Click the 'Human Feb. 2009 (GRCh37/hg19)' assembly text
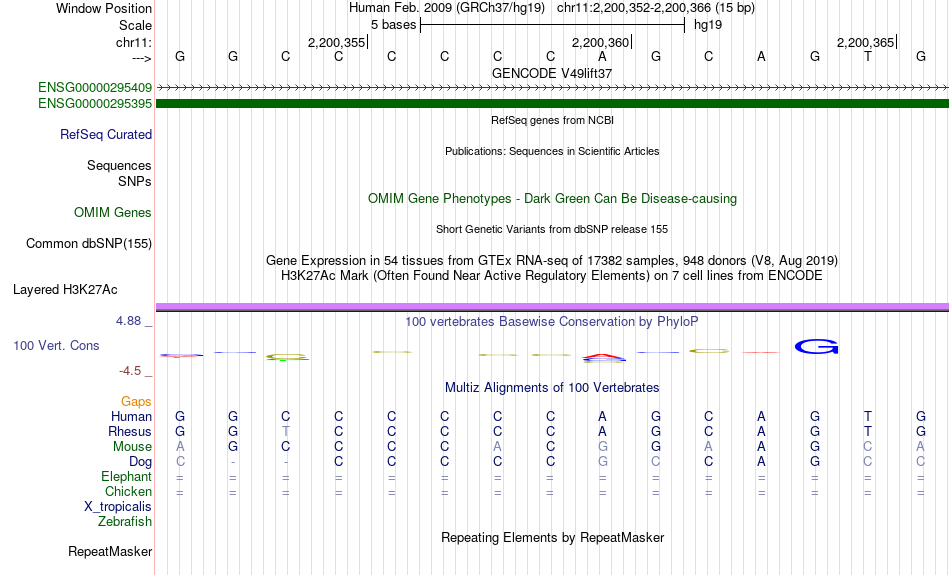This screenshot has width=950, height=575. (x=447, y=8)
